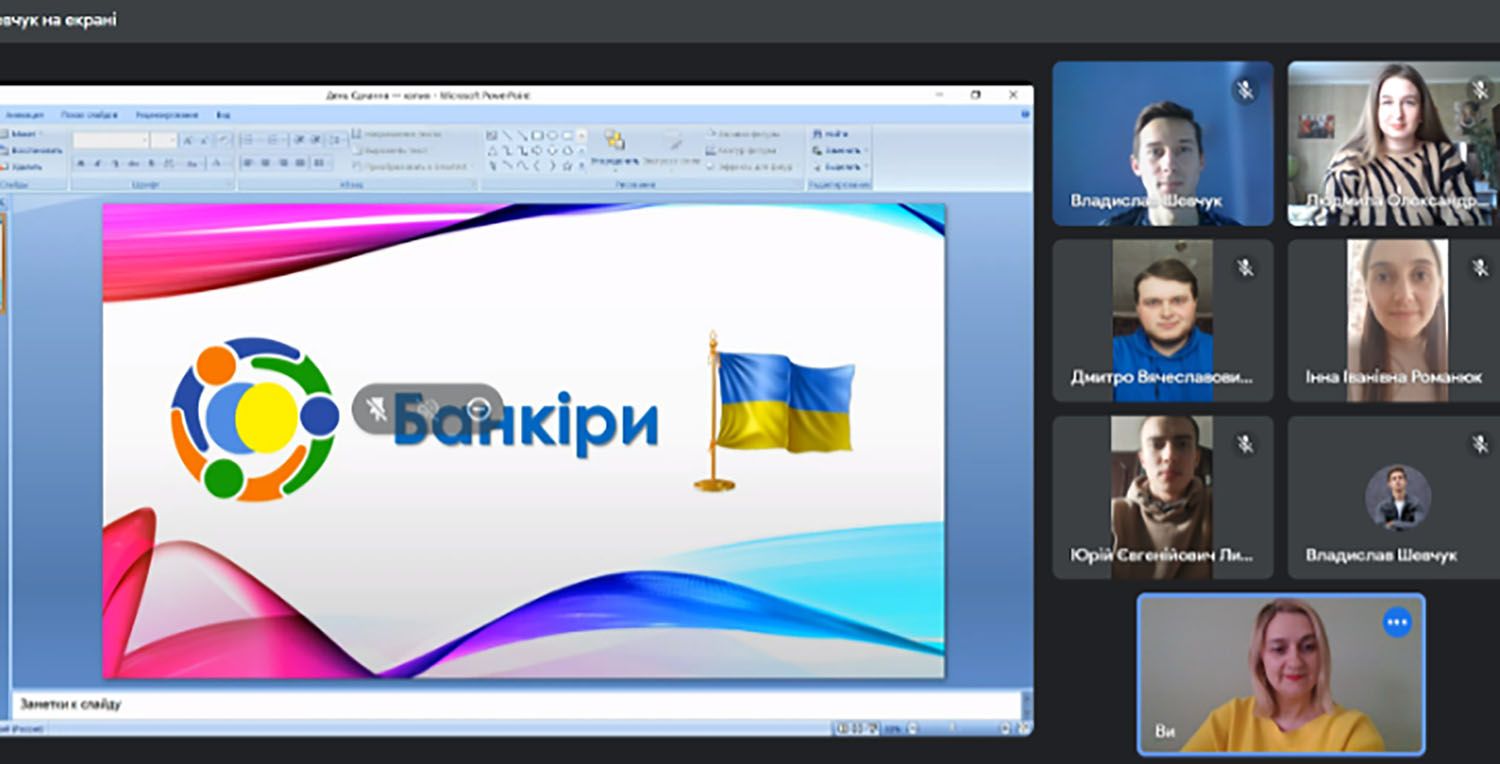Select the star shape in gallery

pyautogui.click(x=567, y=166)
